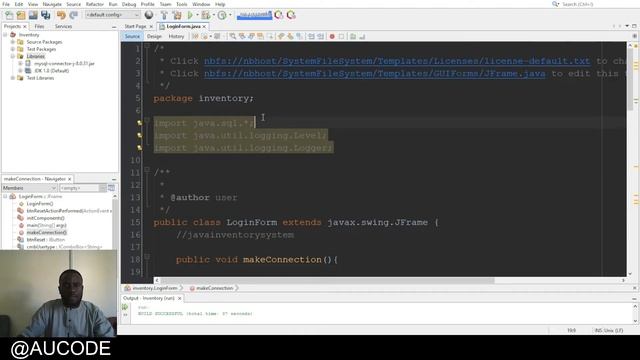Close the LoginForm.java tab

(204, 27)
